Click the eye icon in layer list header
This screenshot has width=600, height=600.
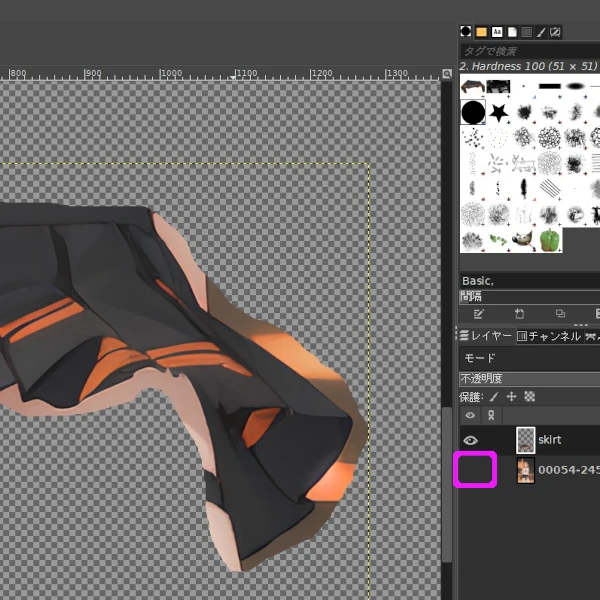tap(470, 415)
